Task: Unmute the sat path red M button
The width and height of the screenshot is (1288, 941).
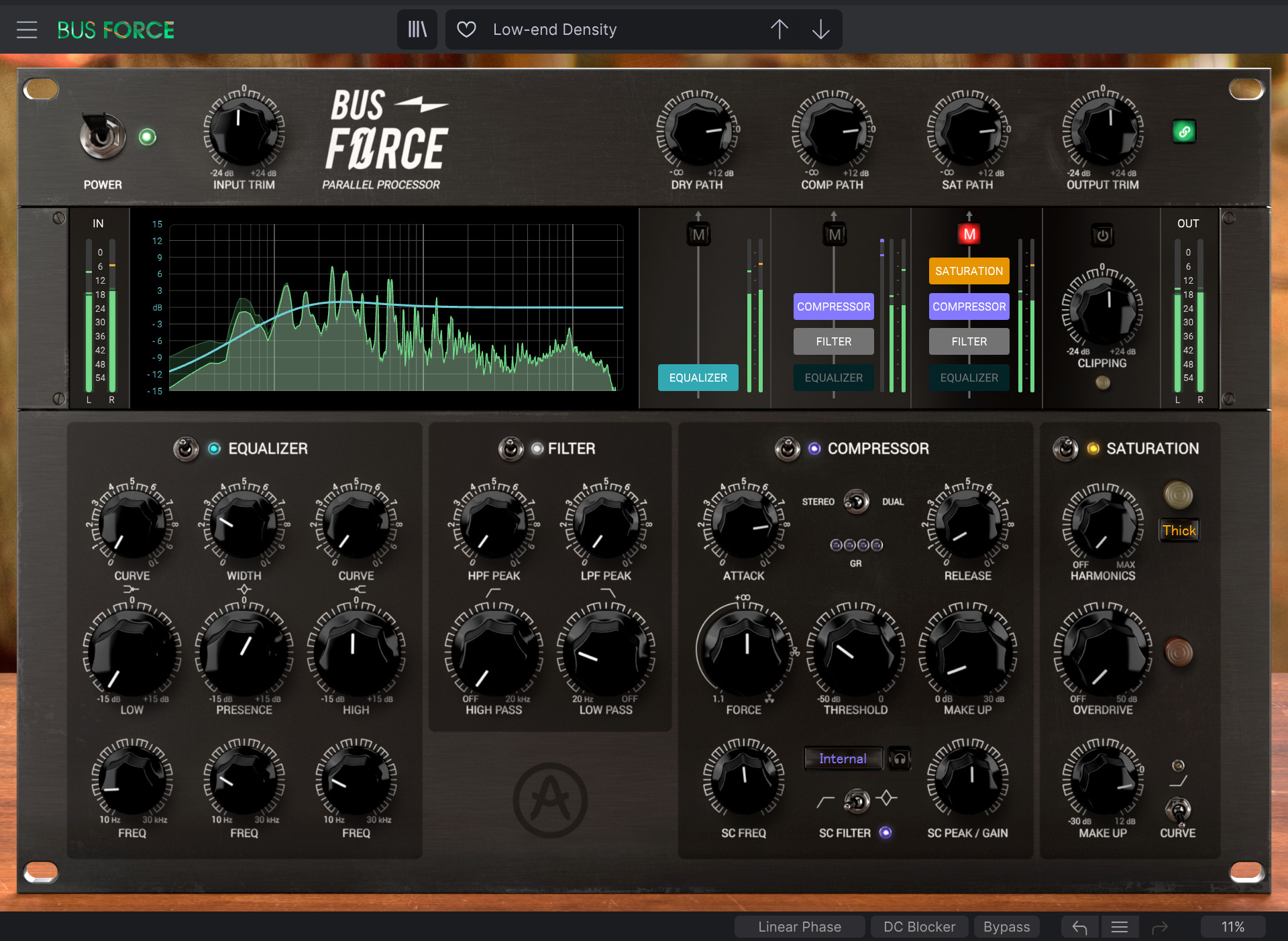Action: click(x=969, y=235)
